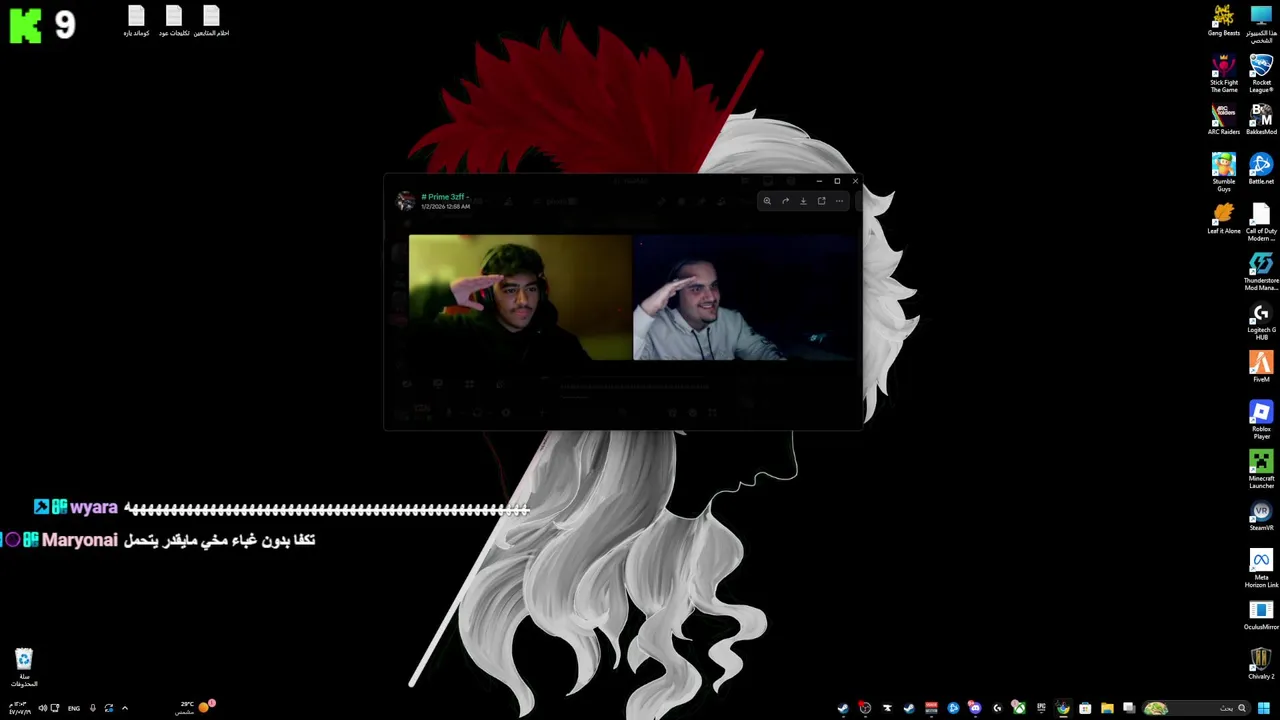Open the Thunderstore Mod Manager shortcut
This screenshot has width=1280, height=720.
(x=1261, y=271)
